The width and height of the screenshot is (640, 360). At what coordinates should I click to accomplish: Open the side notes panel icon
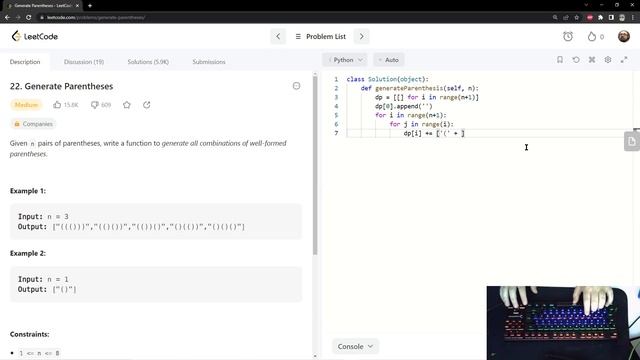point(631,141)
